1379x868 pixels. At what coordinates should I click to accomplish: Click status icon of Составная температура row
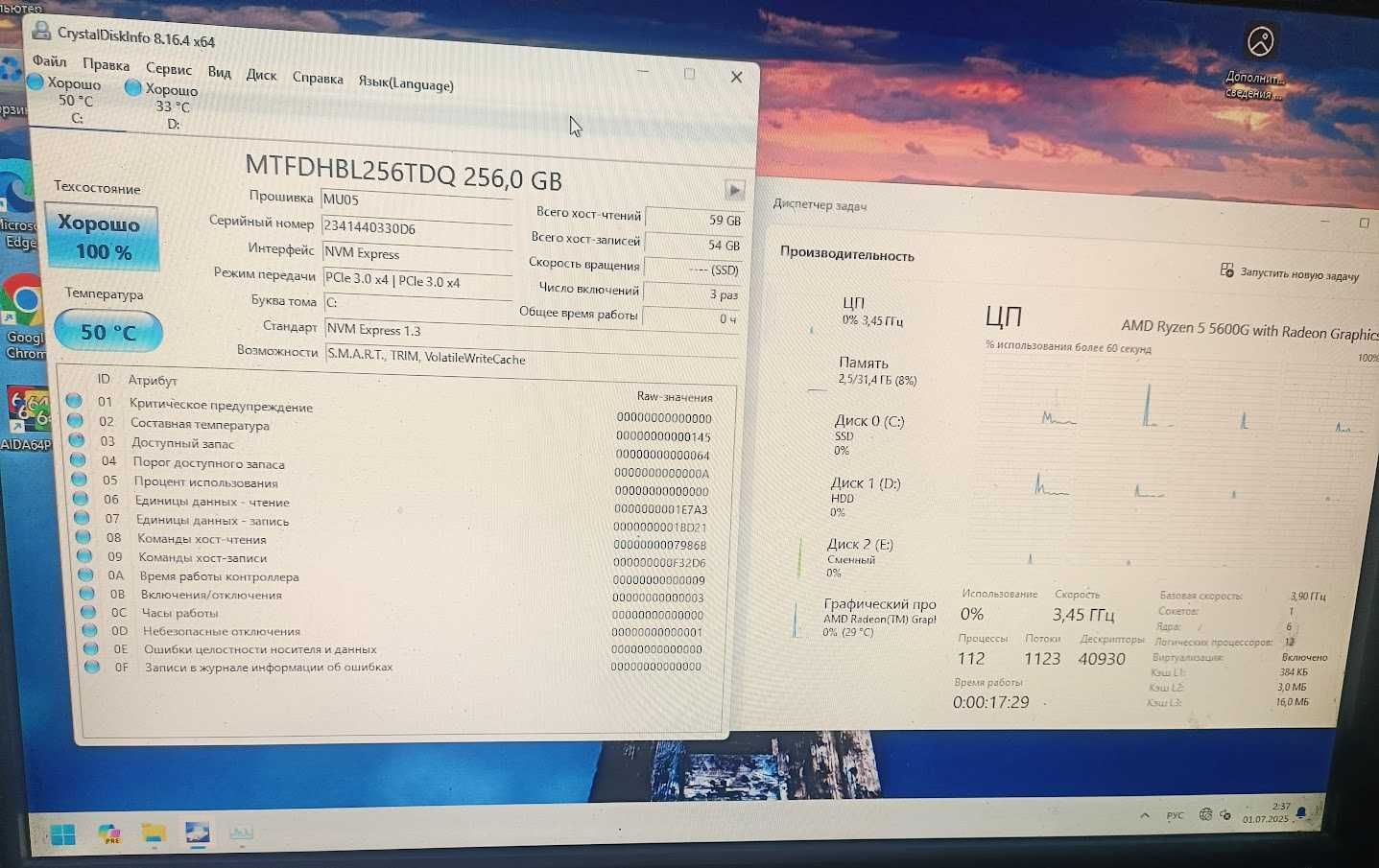coord(75,420)
